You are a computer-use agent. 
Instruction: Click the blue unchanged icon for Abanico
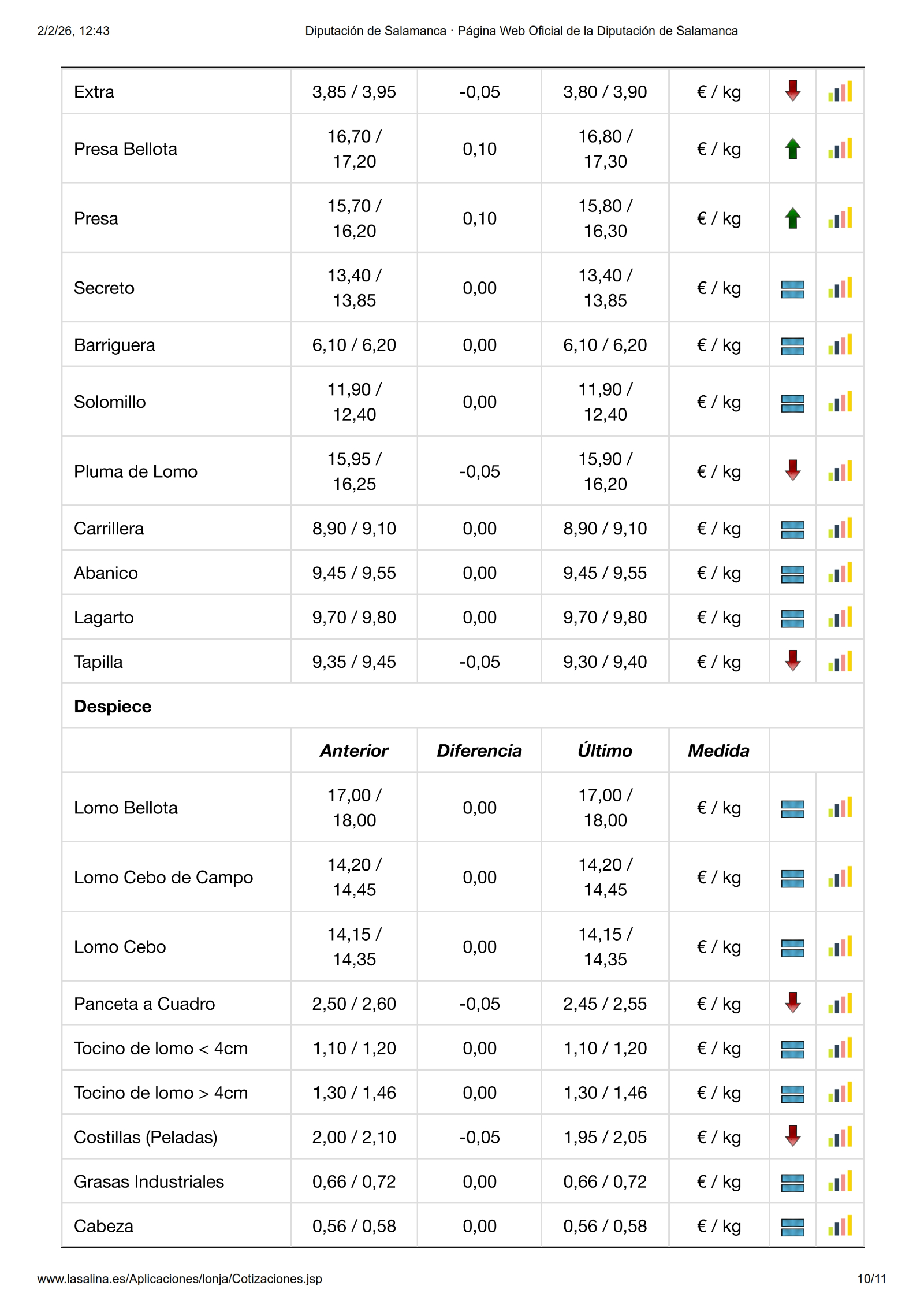tap(792, 574)
